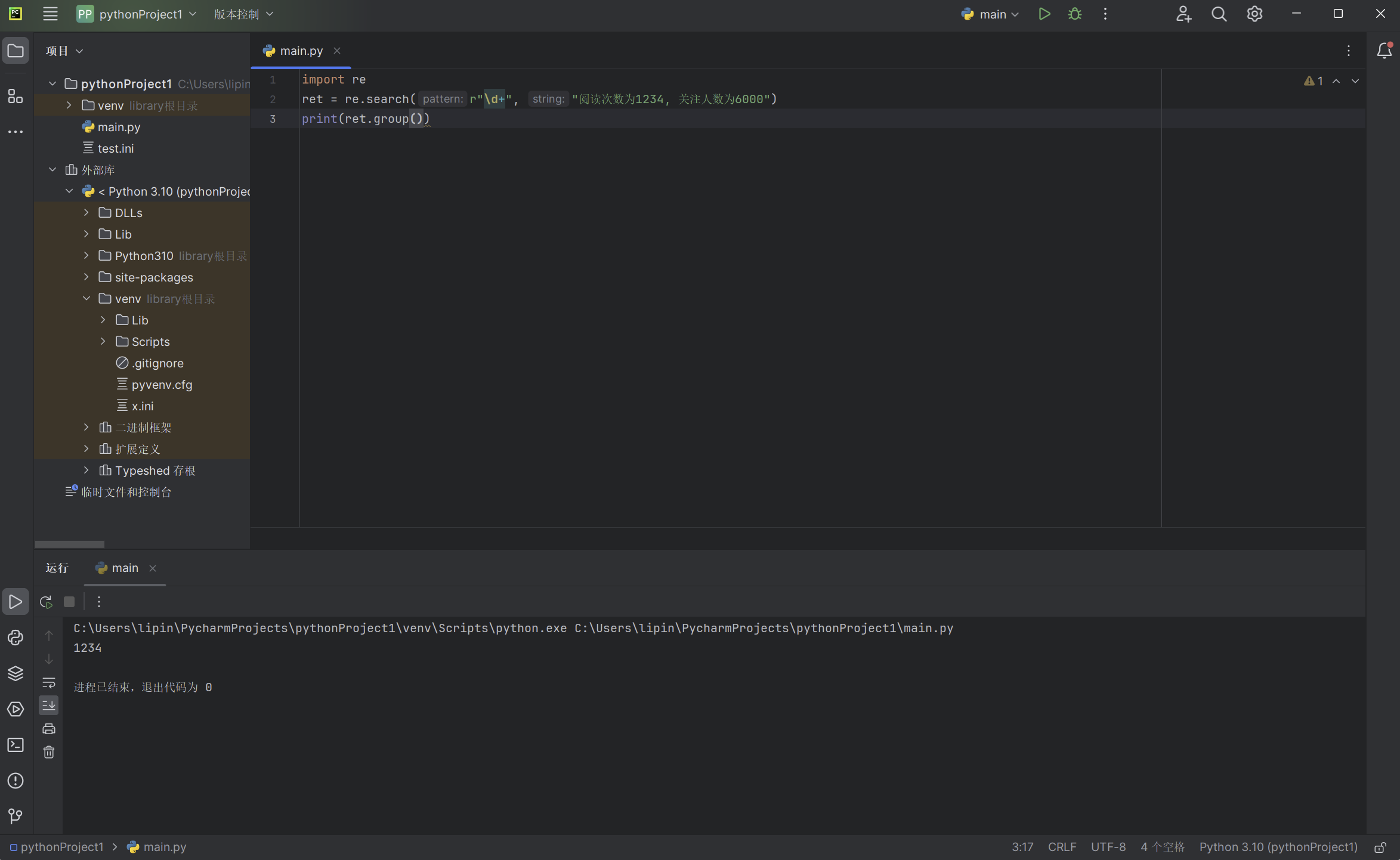This screenshot has width=1400, height=860.
Task: Click the hamburger menu icon top-left
Action: [51, 14]
